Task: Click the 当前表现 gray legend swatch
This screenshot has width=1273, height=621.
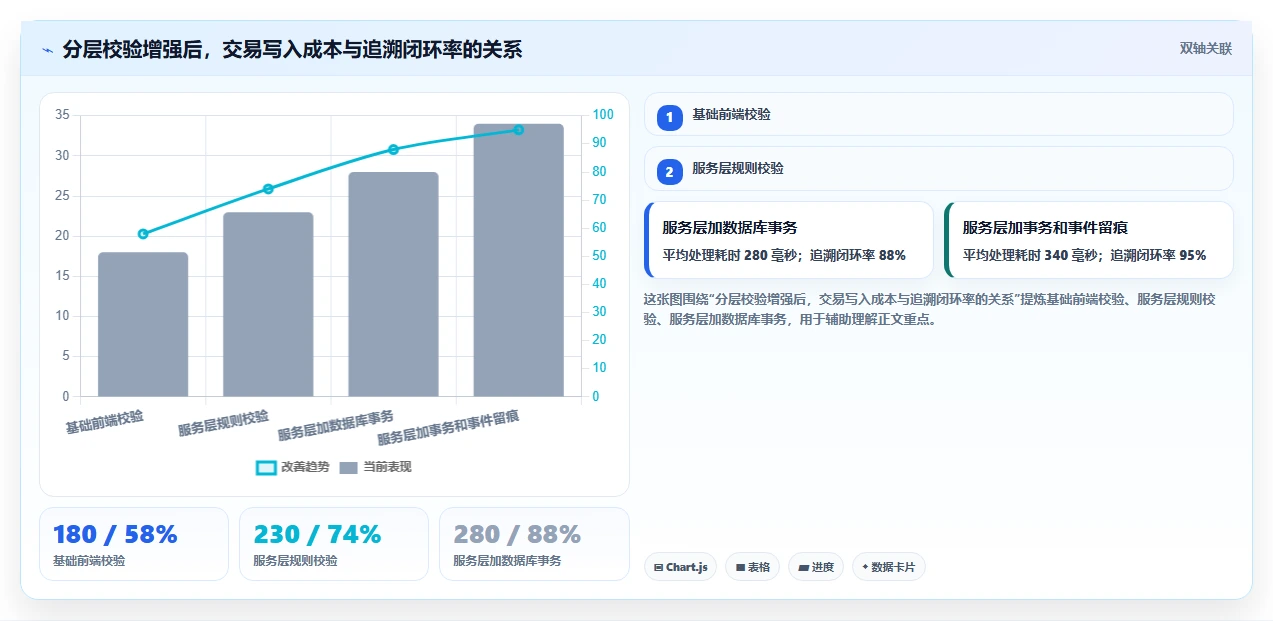Action: [x=349, y=468]
